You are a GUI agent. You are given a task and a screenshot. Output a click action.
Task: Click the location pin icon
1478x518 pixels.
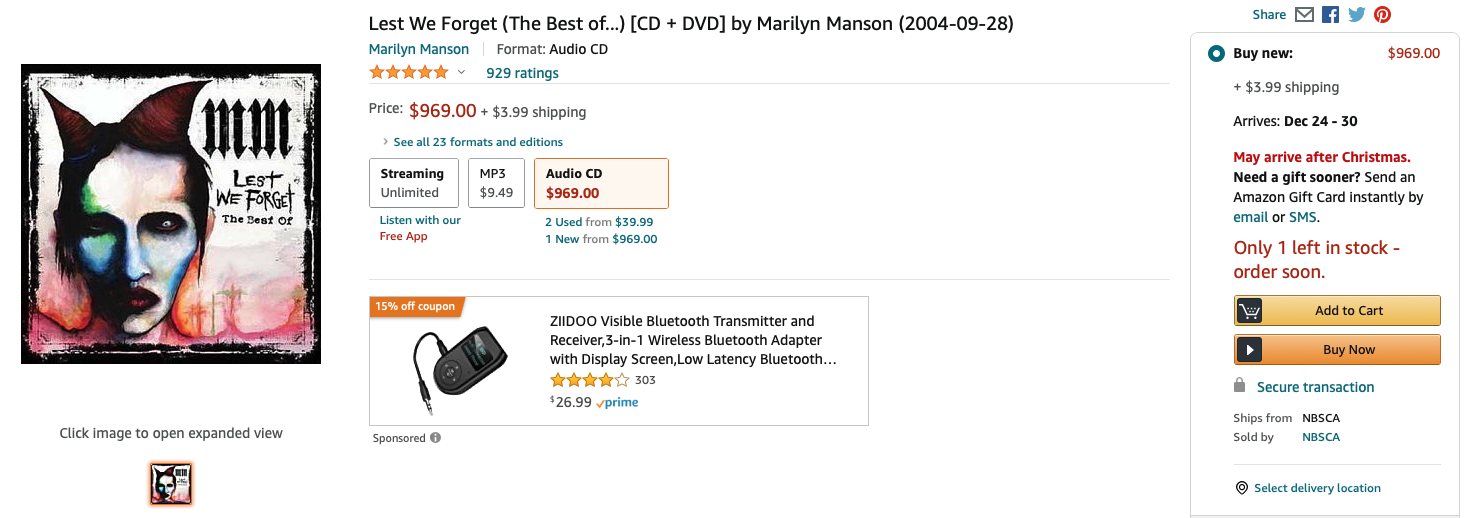[x=1242, y=488]
